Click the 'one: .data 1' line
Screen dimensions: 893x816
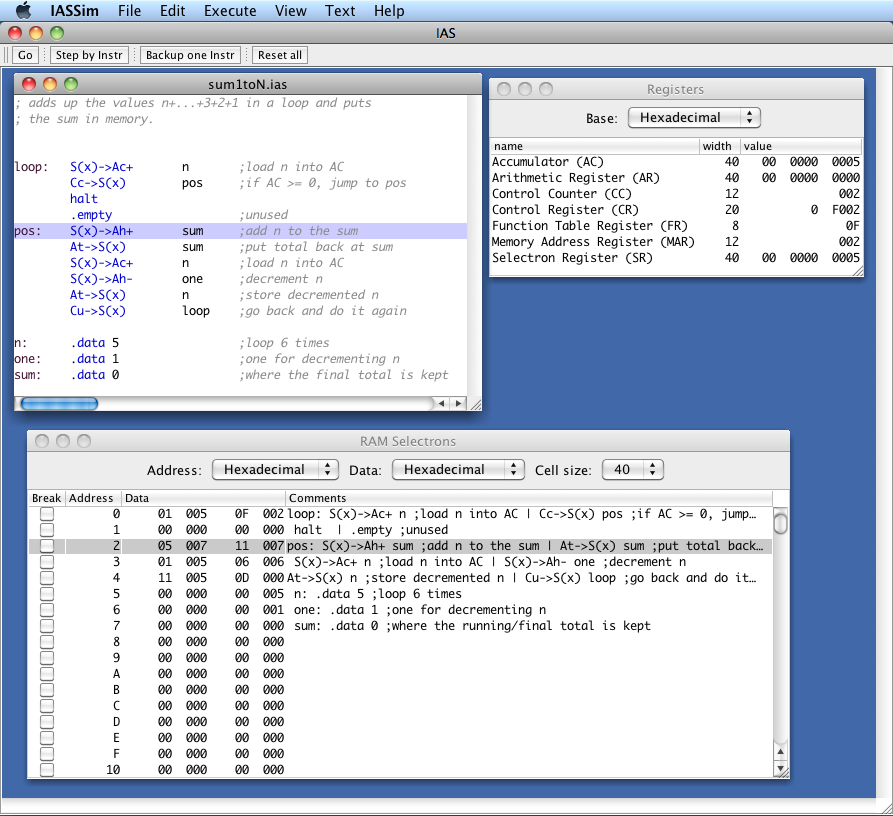tap(241, 359)
